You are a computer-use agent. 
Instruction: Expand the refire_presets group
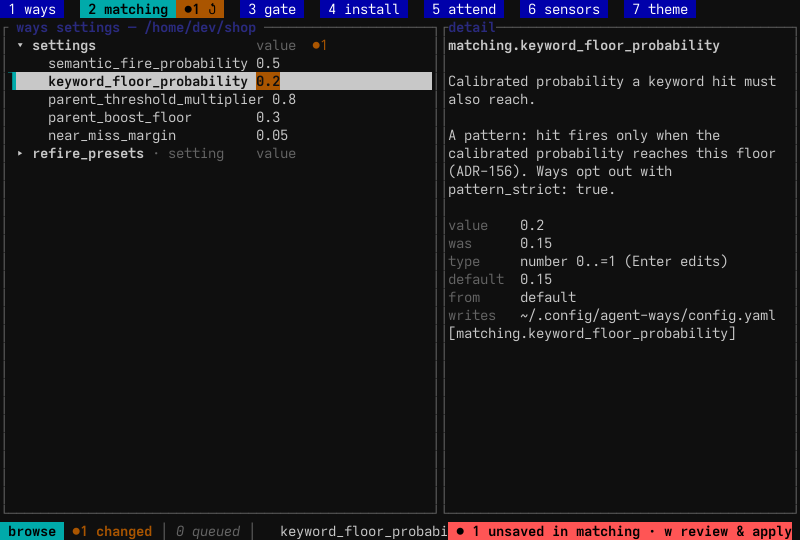pos(20,153)
